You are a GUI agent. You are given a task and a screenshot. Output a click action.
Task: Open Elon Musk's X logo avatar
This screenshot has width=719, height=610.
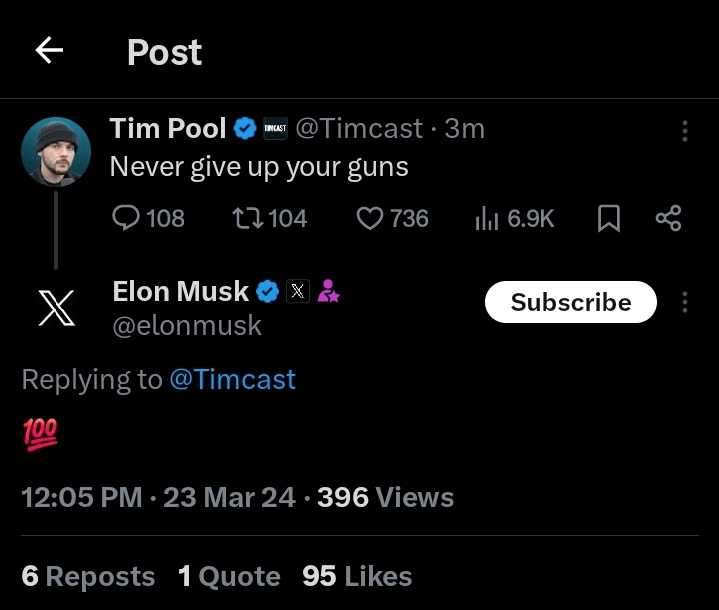(56, 308)
